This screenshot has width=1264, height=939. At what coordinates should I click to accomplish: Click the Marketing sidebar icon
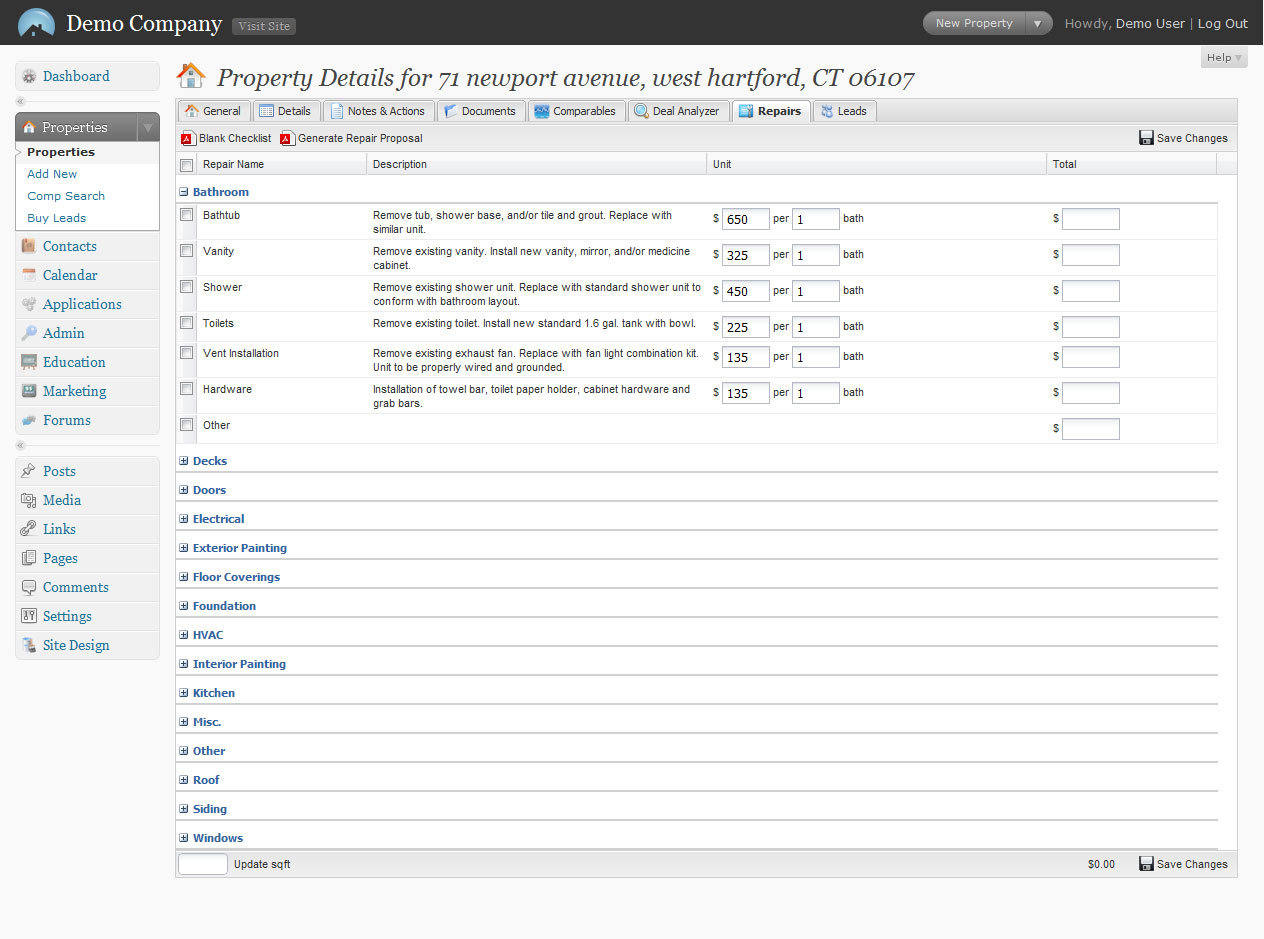[29, 392]
